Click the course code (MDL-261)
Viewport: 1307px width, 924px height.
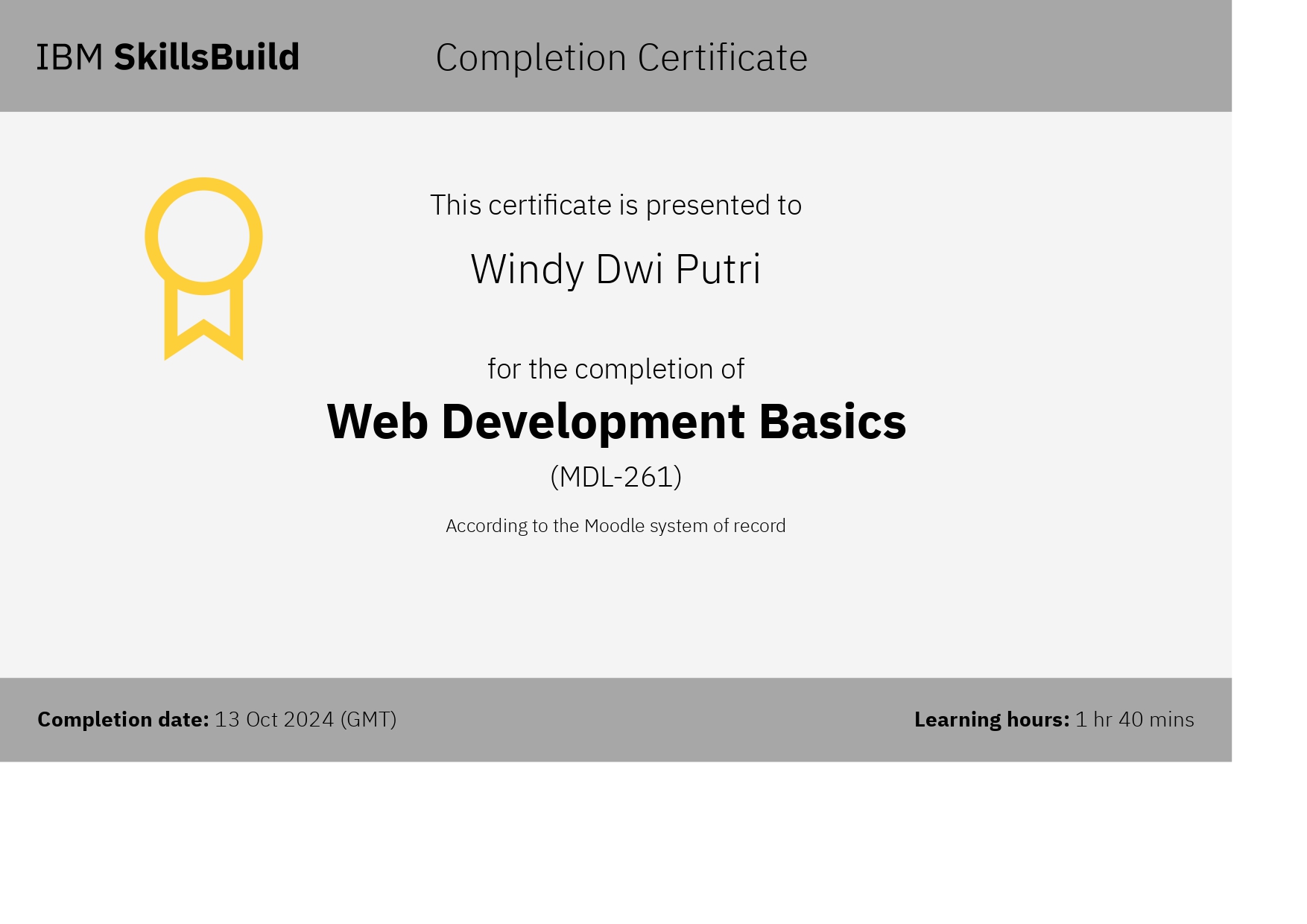click(x=615, y=477)
